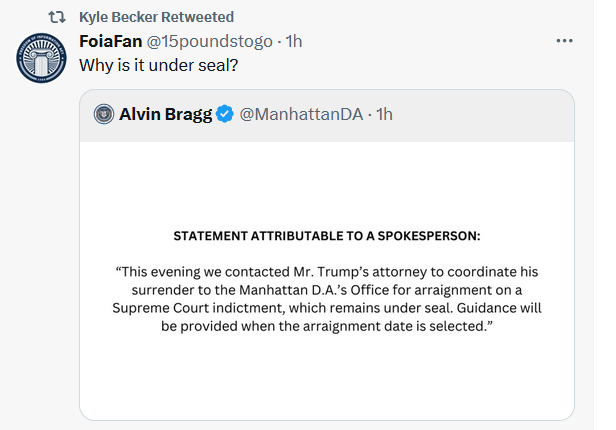Click the @15poundstogo handle
Image resolution: width=616 pixels, height=430 pixels.
[215, 41]
